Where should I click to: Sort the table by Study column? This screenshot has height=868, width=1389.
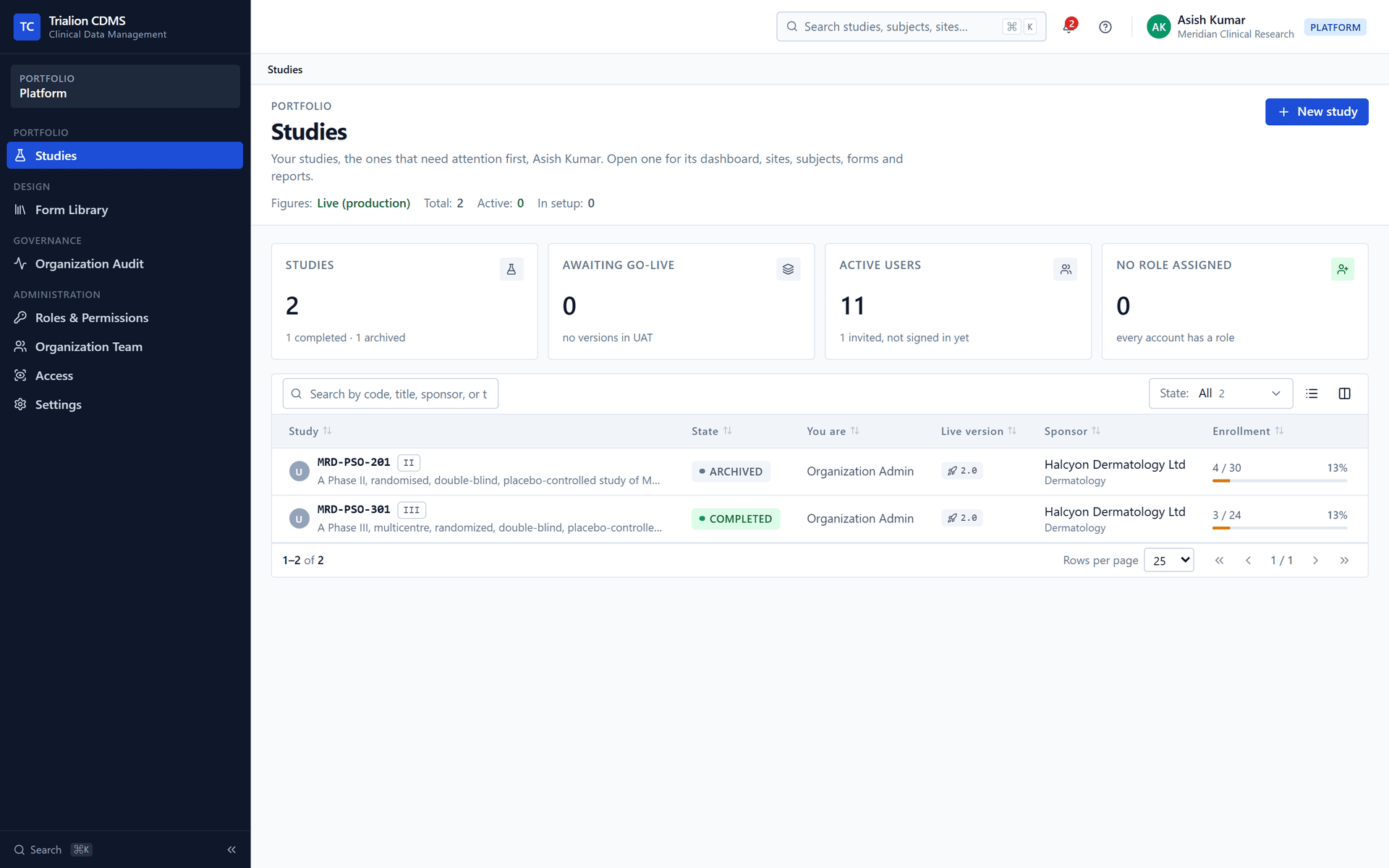[x=310, y=431]
